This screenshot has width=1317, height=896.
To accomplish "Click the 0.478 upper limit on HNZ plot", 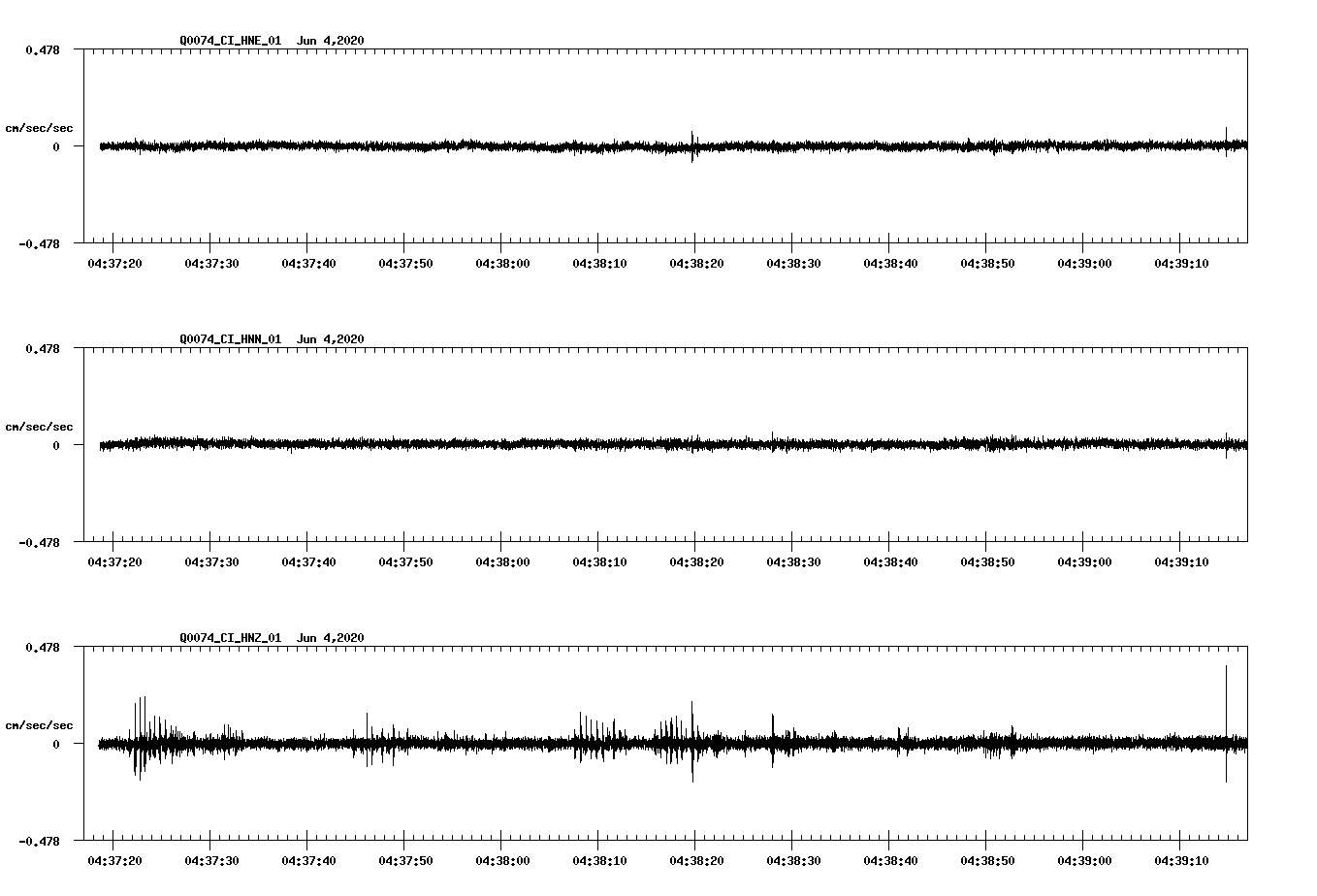I will tap(43, 647).
